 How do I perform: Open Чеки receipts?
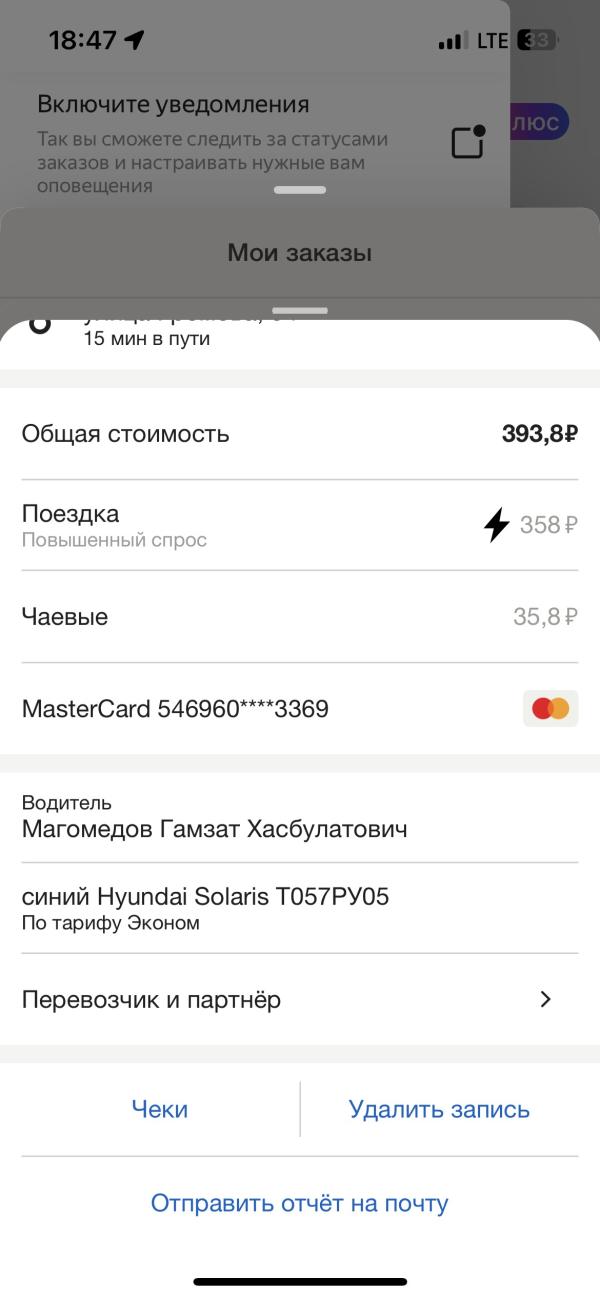[160, 1109]
